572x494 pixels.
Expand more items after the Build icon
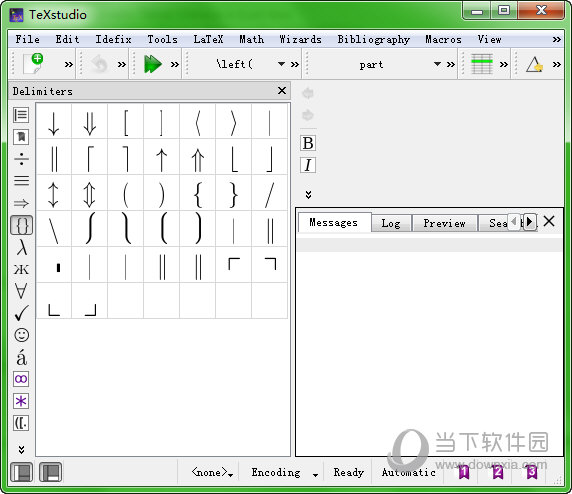click(175, 65)
